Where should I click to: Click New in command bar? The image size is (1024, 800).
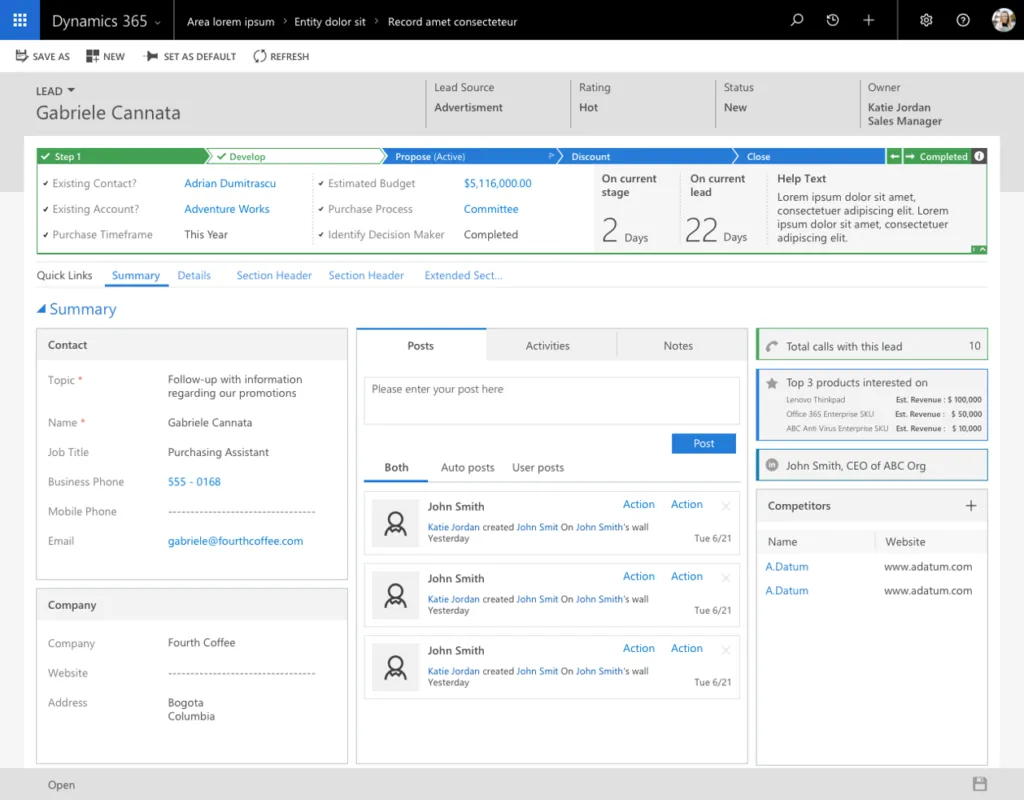[x=105, y=57]
